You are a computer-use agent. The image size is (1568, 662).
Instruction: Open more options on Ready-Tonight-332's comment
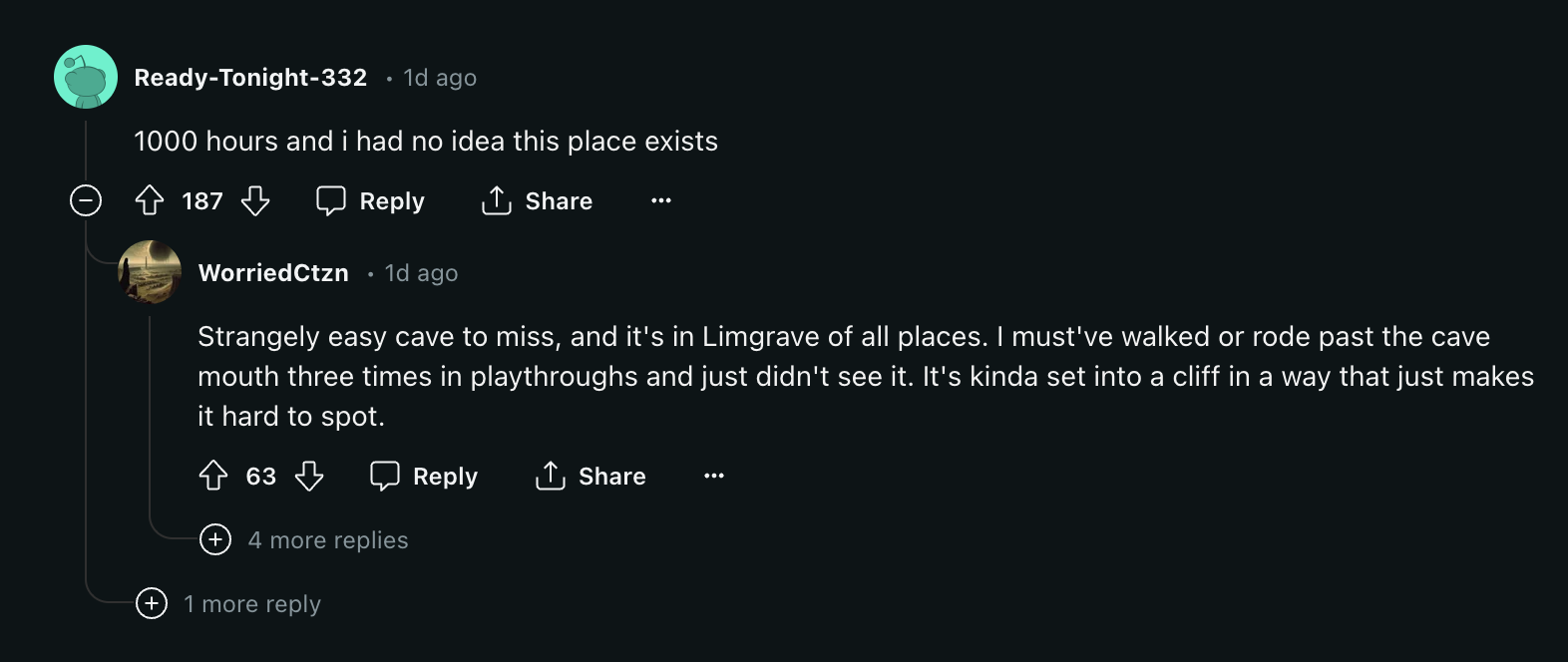660,200
